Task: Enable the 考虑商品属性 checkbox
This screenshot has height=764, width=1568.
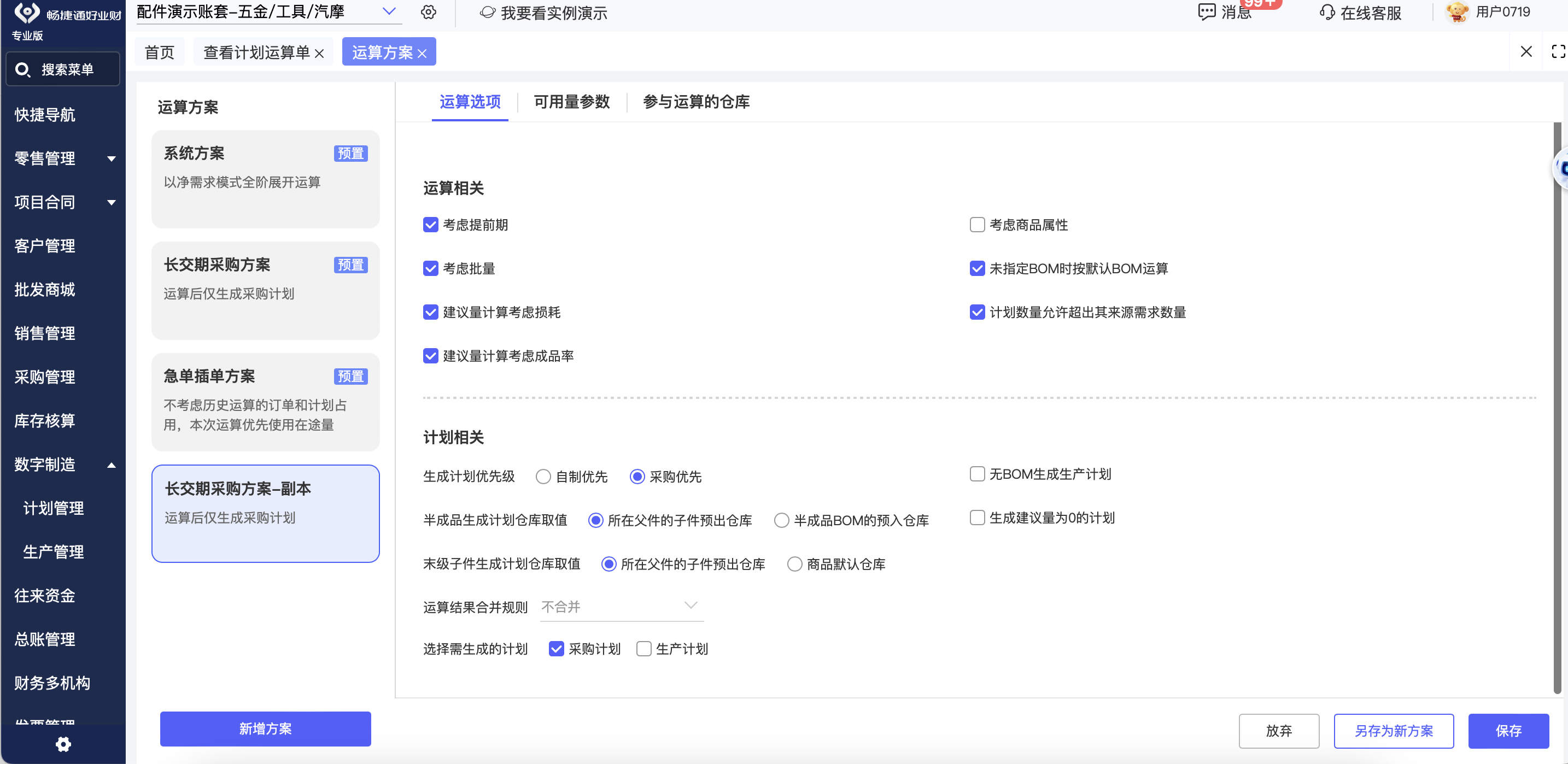Action: (977, 225)
